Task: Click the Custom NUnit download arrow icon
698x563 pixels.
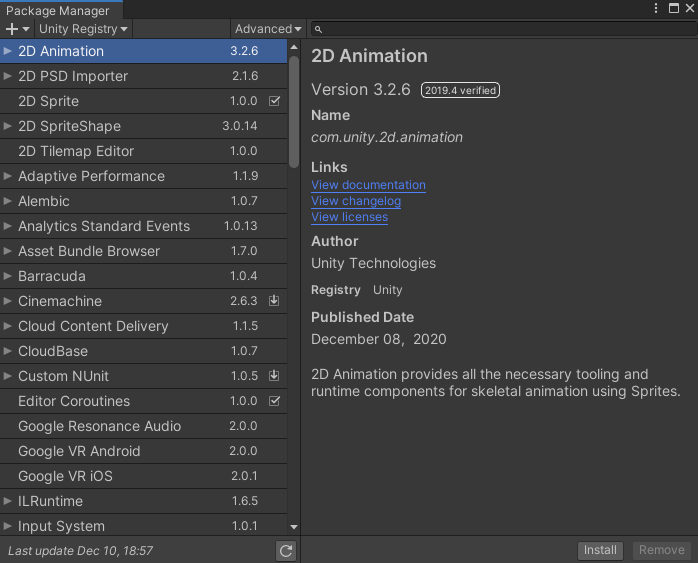Action: tap(274, 376)
